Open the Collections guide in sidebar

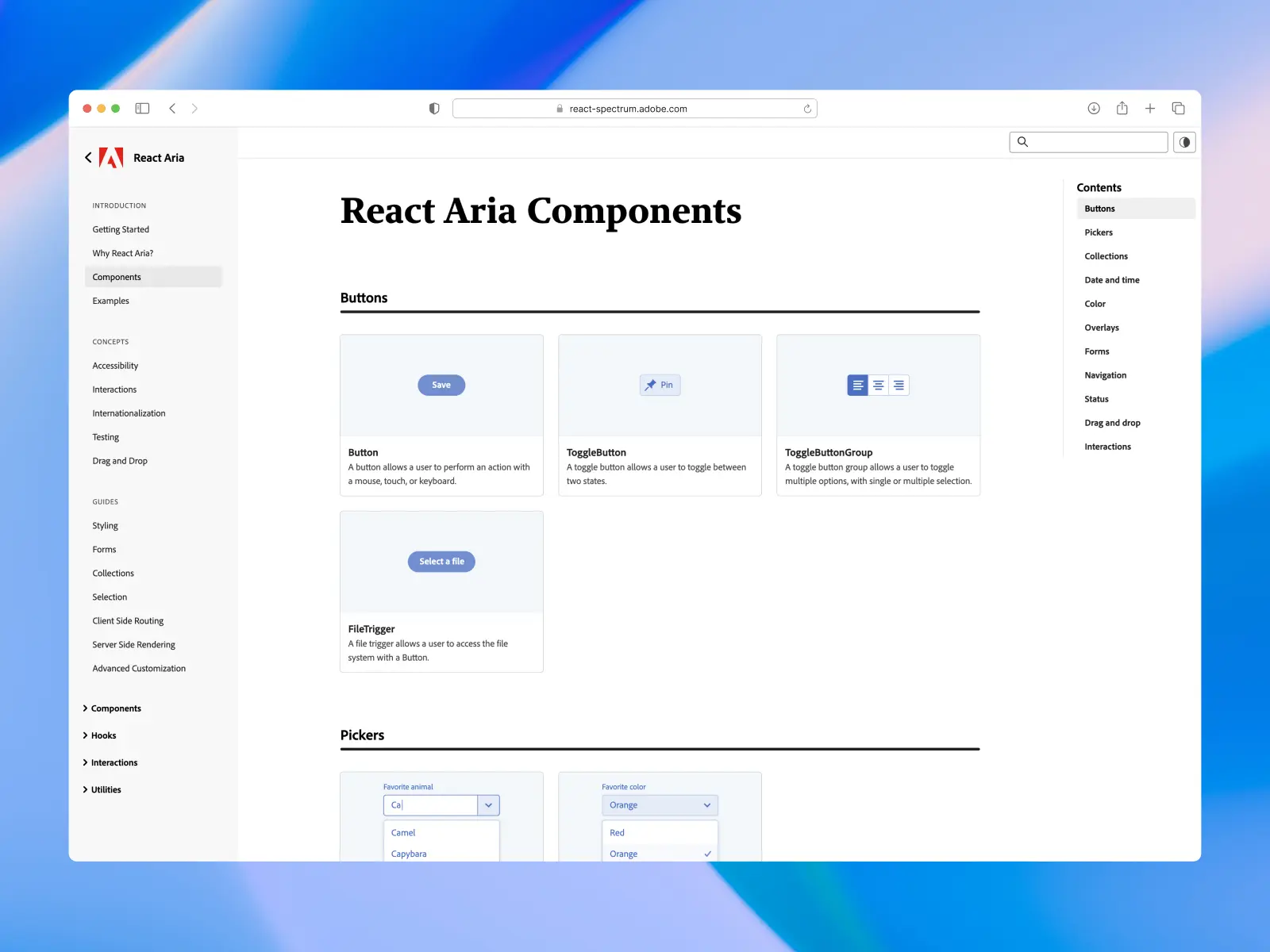[x=113, y=574]
